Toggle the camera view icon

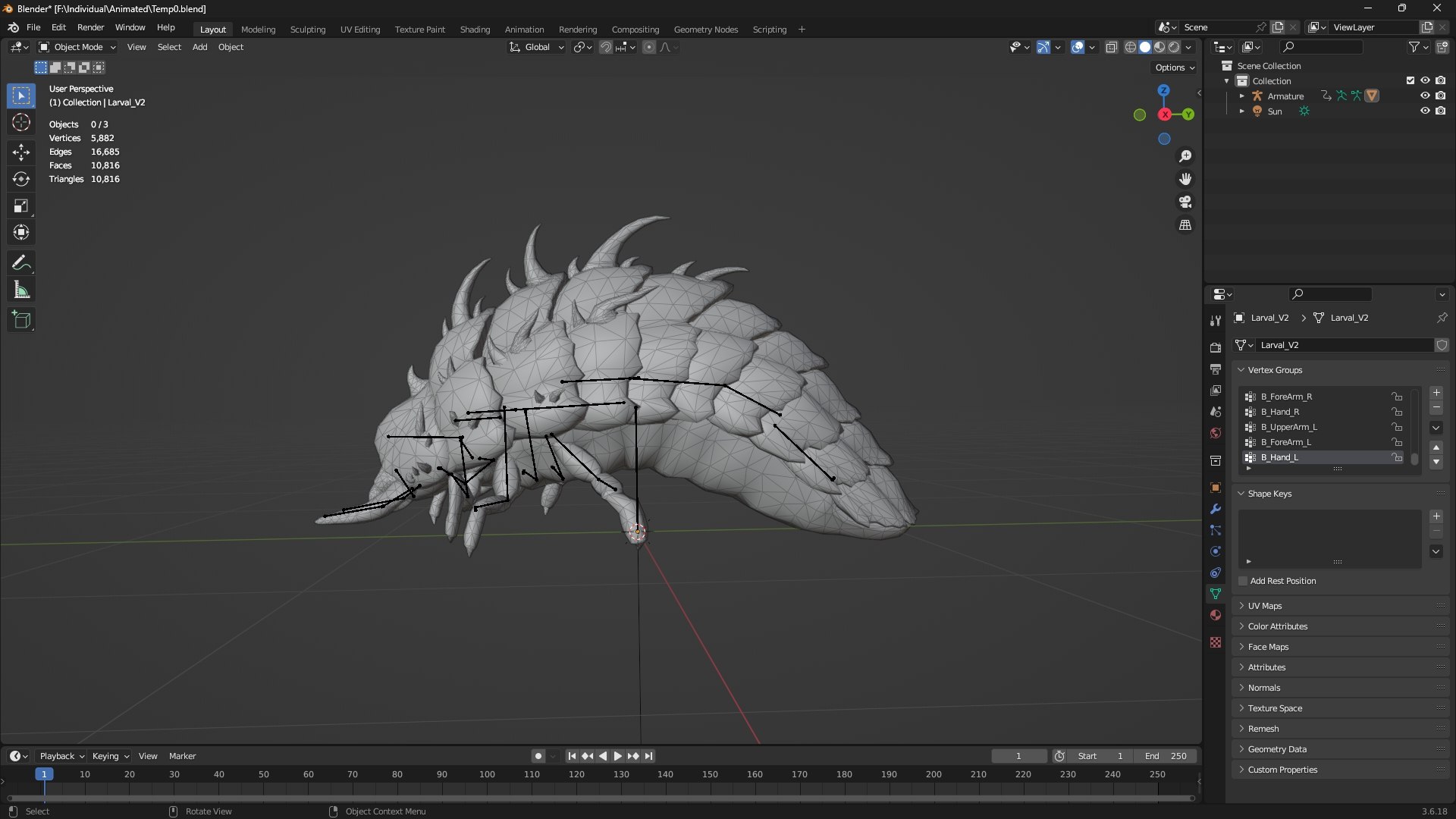tap(1185, 202)
